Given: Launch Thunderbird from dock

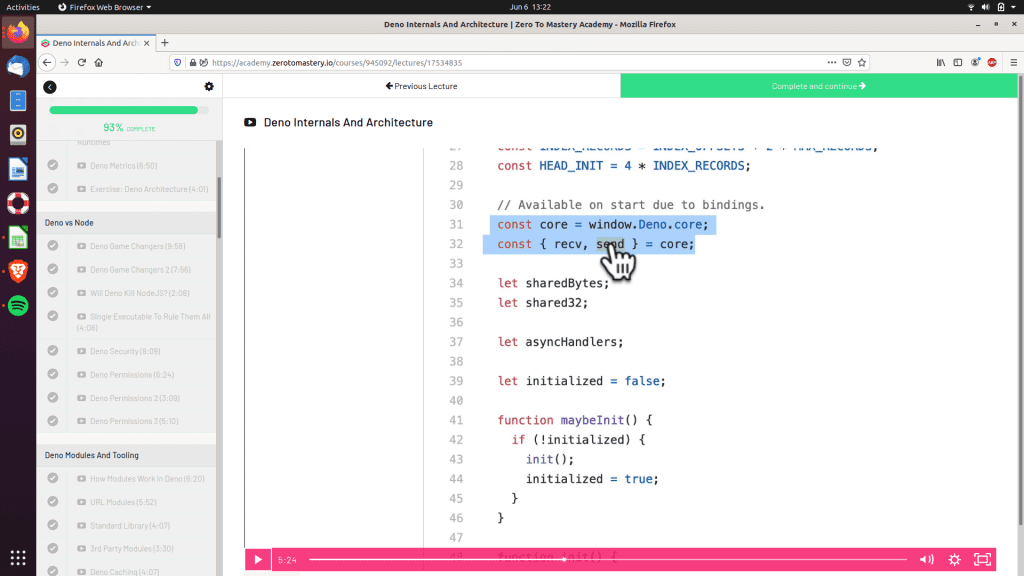Looking at the screenshot, I should coord(18,67).
